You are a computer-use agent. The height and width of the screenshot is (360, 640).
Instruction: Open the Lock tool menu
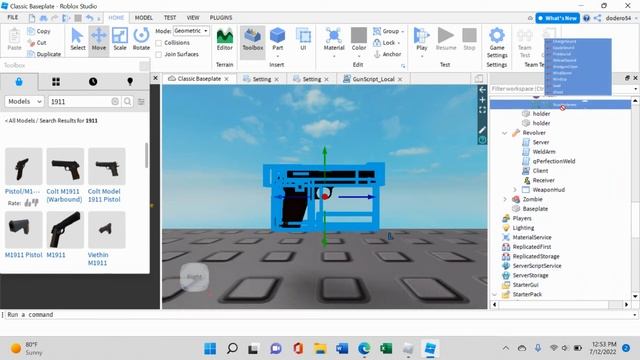pyautogui.click(x=387, y=42)
